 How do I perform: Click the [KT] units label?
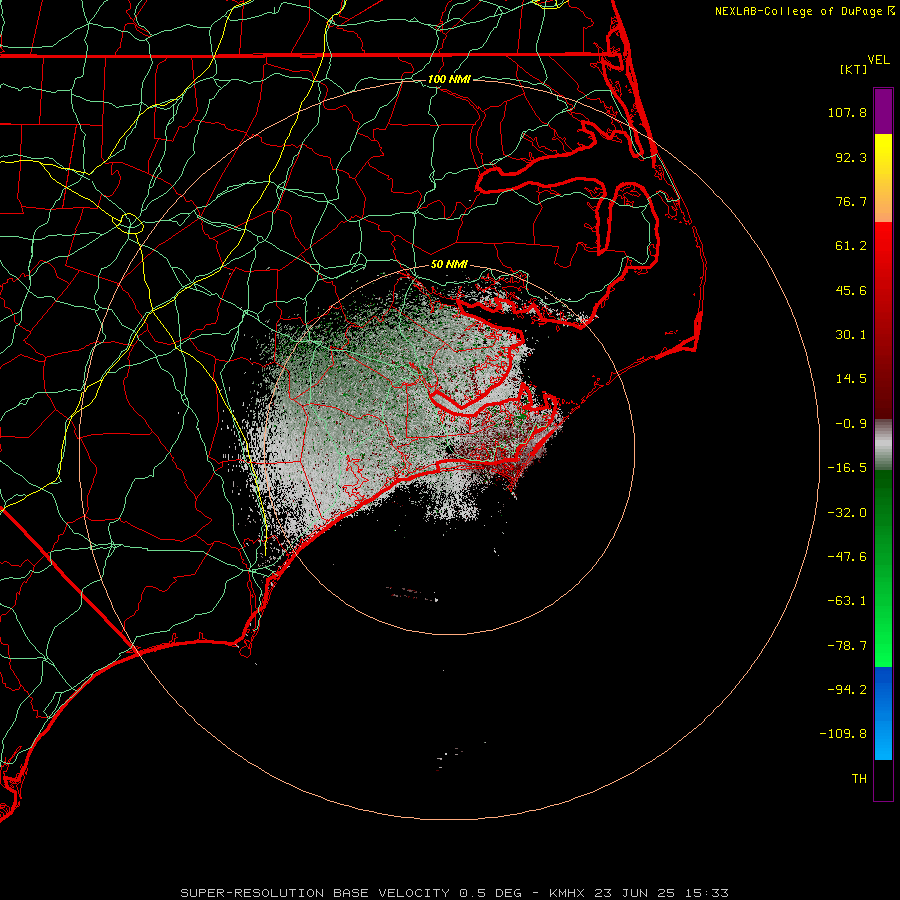click(854, 69)
